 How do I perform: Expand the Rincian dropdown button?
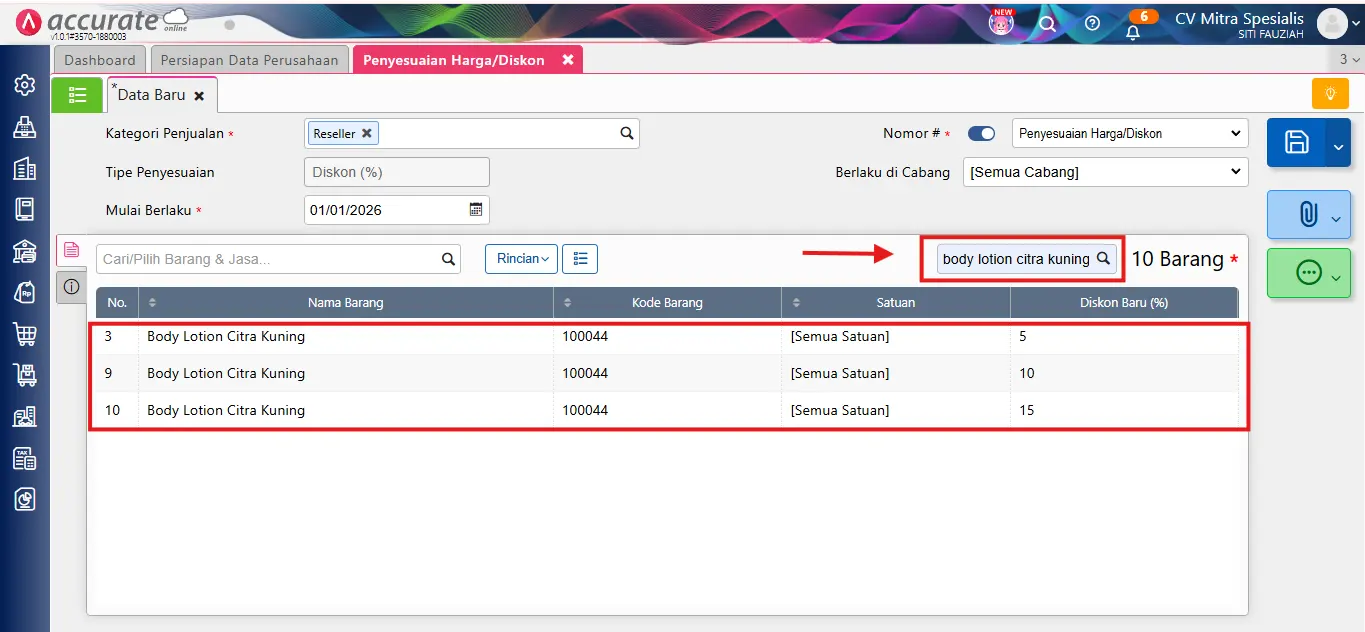click(x=521, y=259)
